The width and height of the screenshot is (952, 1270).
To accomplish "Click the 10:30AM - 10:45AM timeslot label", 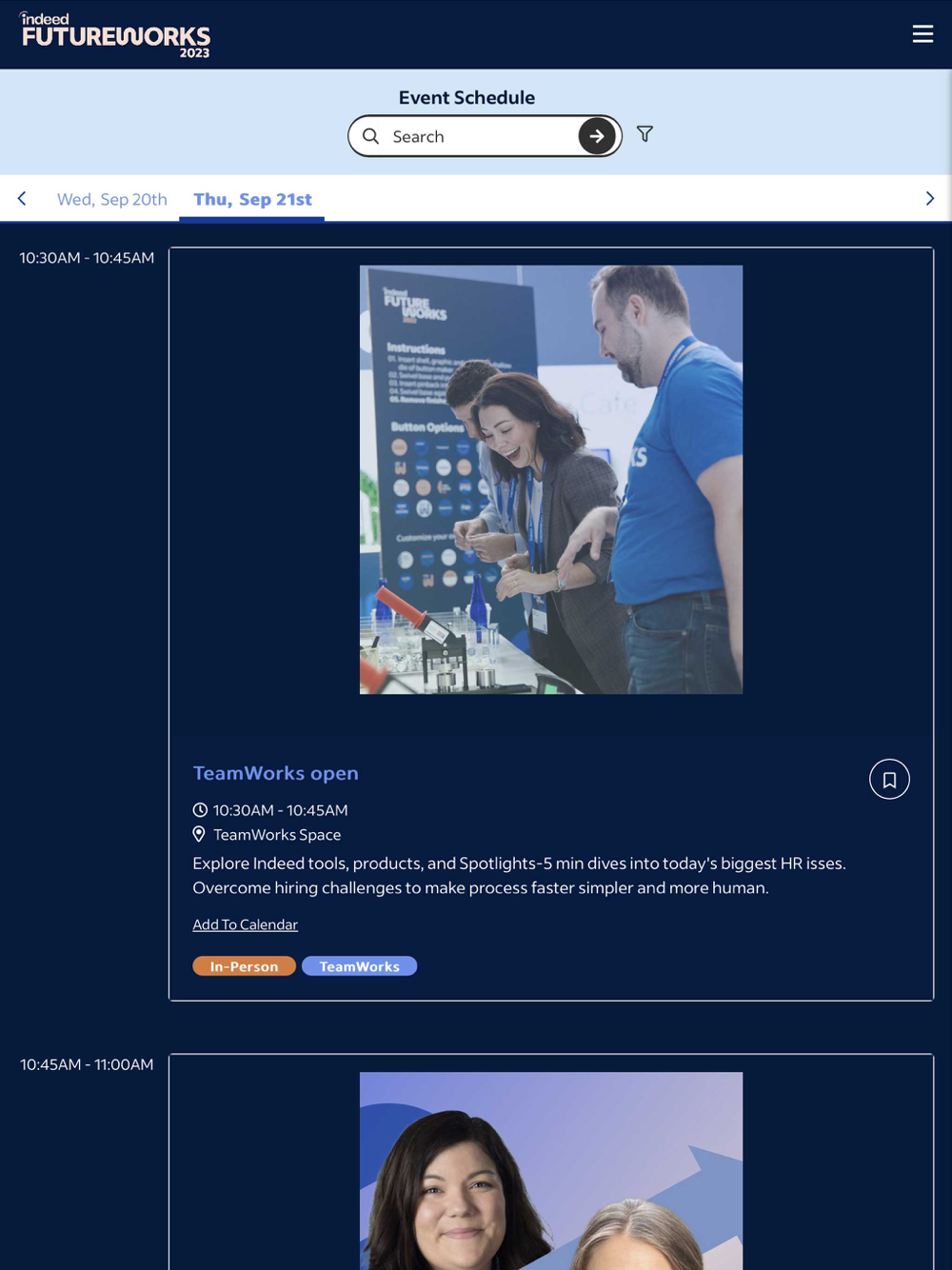I will [x=87, y=257].
